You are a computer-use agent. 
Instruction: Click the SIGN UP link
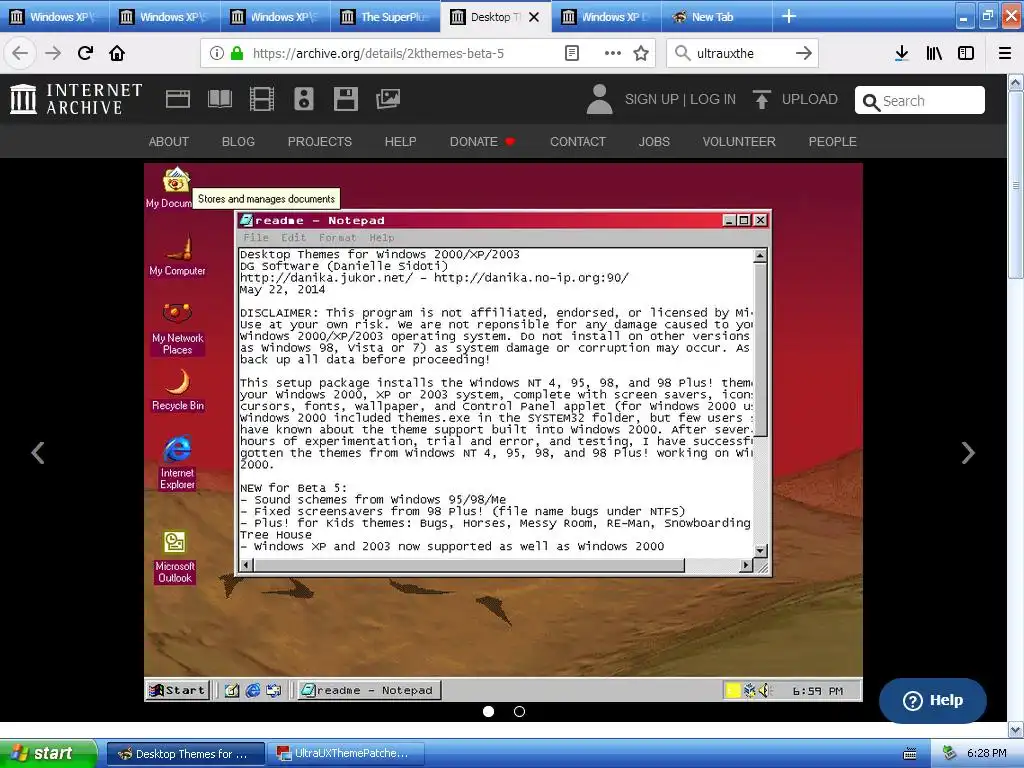tap(651, 99)
